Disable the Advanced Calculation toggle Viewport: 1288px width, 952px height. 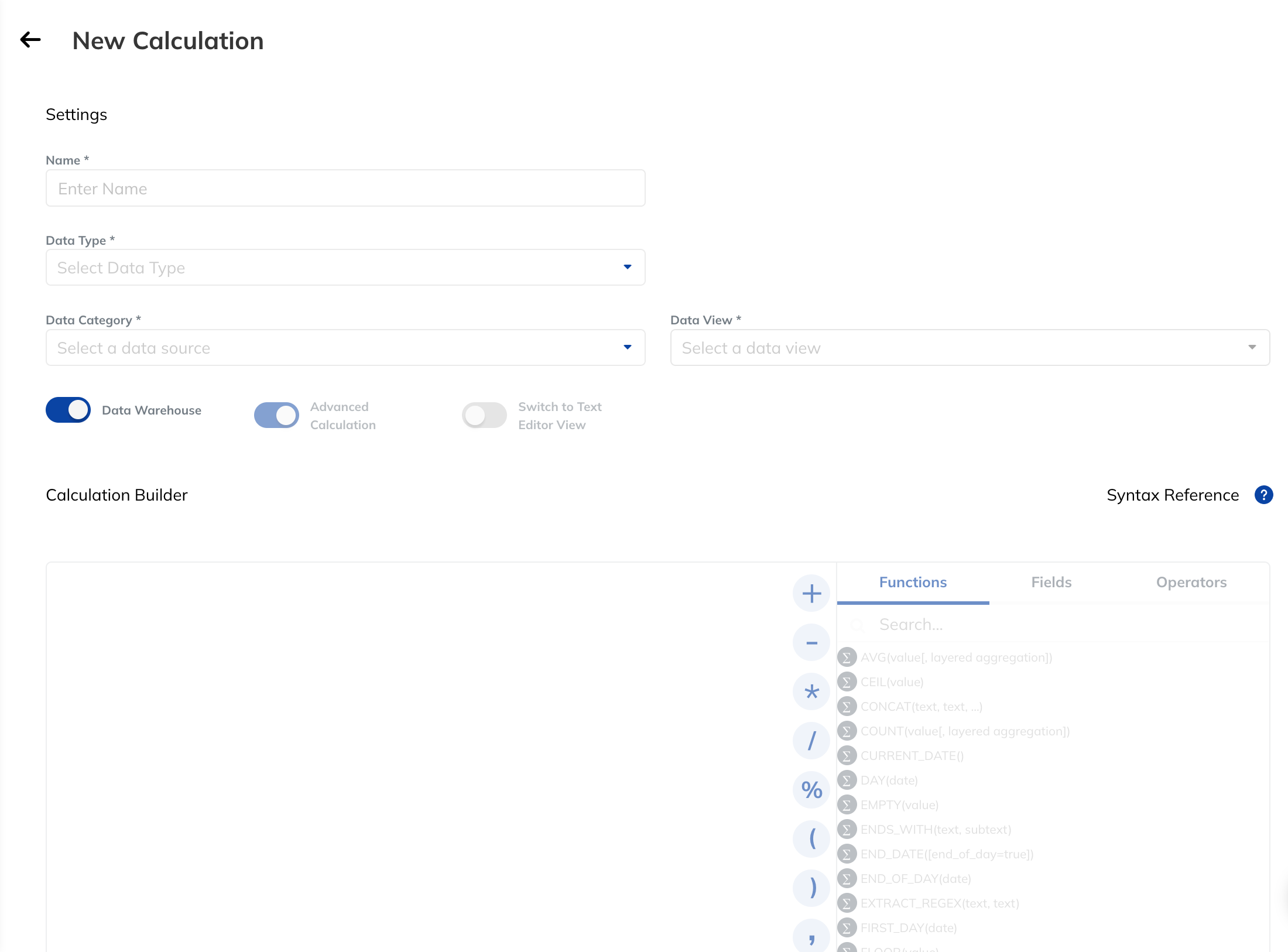click(x=276, y=415)
